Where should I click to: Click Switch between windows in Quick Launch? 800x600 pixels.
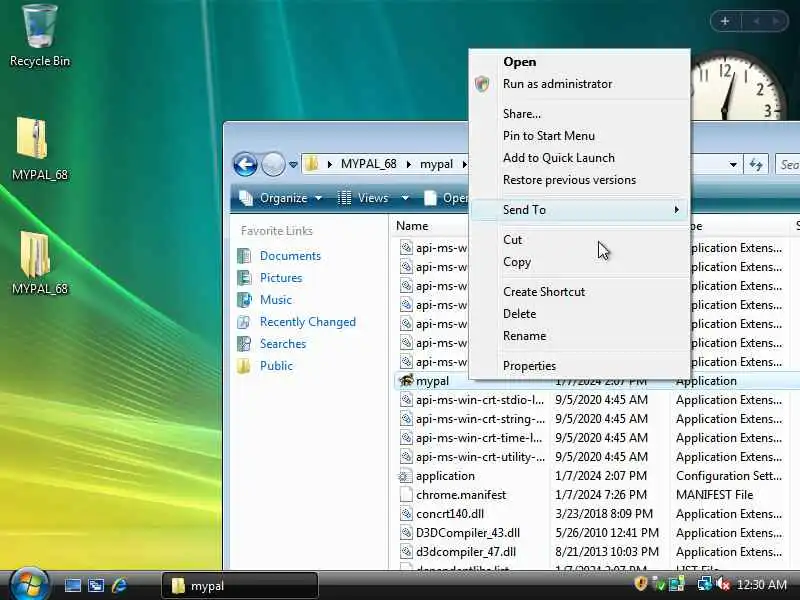pyautogui.click(x=96, y=585)
